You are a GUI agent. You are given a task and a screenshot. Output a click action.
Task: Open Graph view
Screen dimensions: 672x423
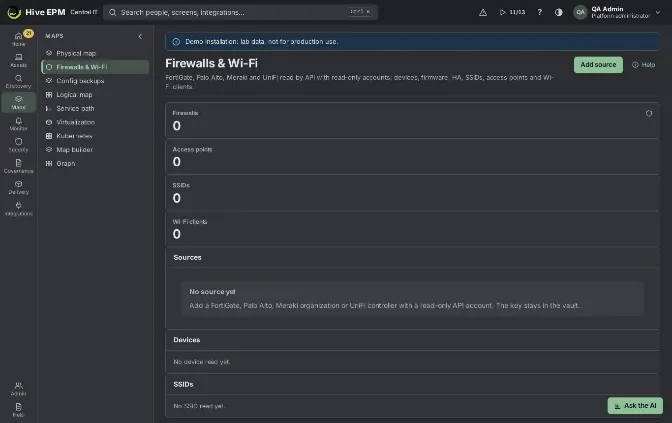coord(95,163)
